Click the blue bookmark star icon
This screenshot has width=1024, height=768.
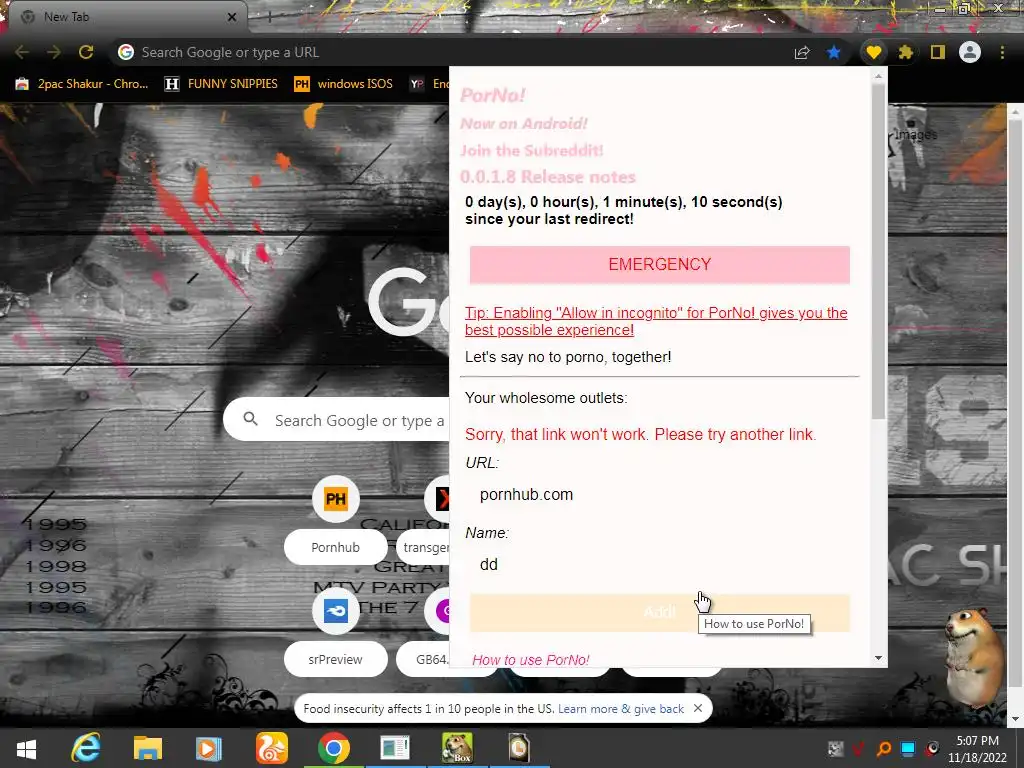[x=834, y=52]
